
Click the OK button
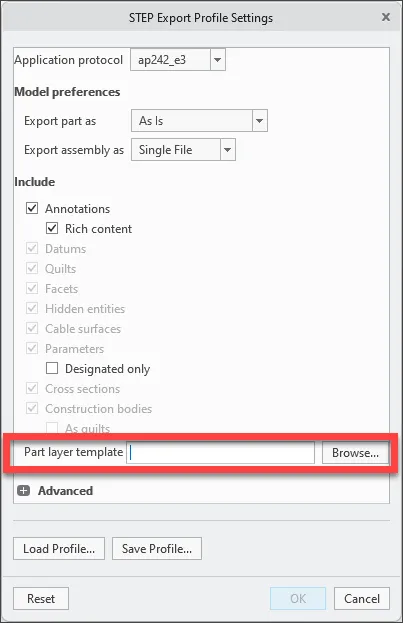click(298, 598)
